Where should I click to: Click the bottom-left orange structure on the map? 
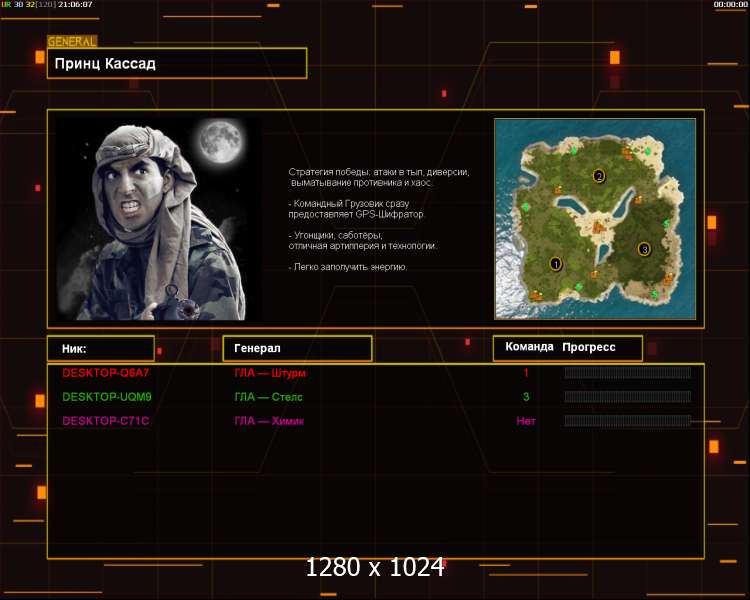tap(534, 294)
